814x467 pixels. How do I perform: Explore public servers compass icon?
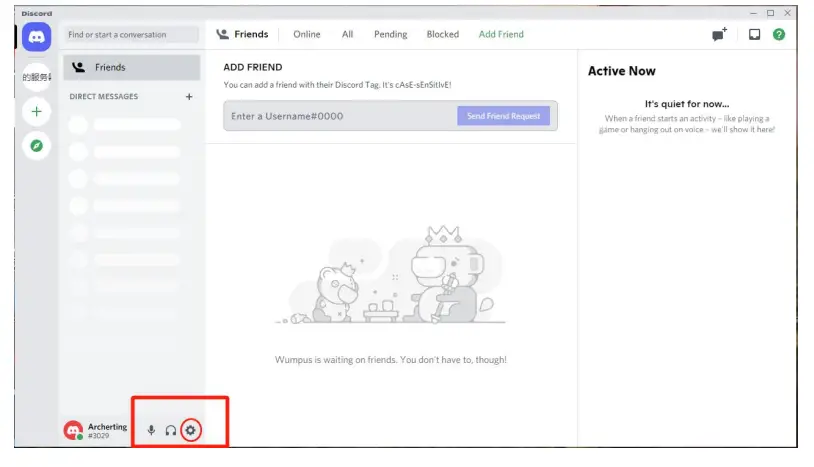[36, 146]
